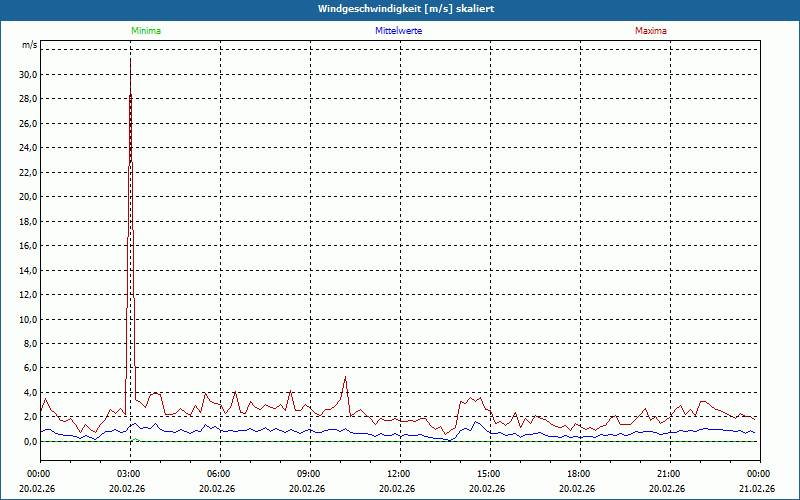Click the m/s unit label
The image size is (800, 500).
[30, 45]
